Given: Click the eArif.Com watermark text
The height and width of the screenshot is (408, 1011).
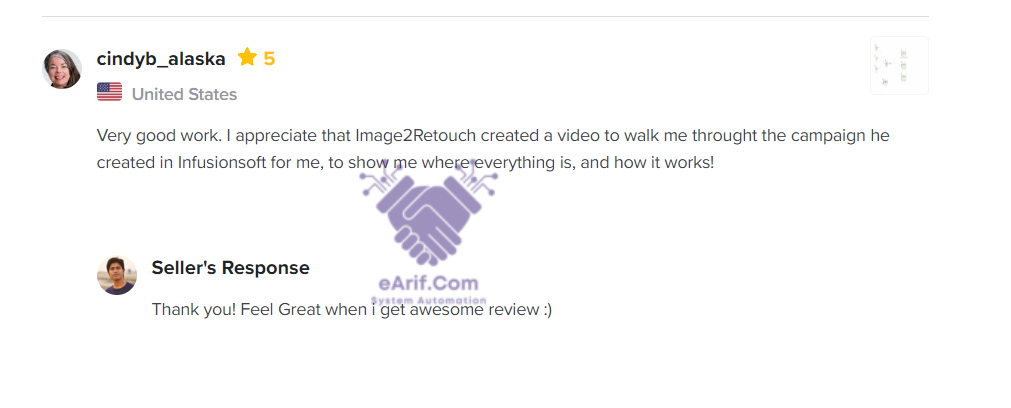Looking at the screenshot, I should 429,283.
